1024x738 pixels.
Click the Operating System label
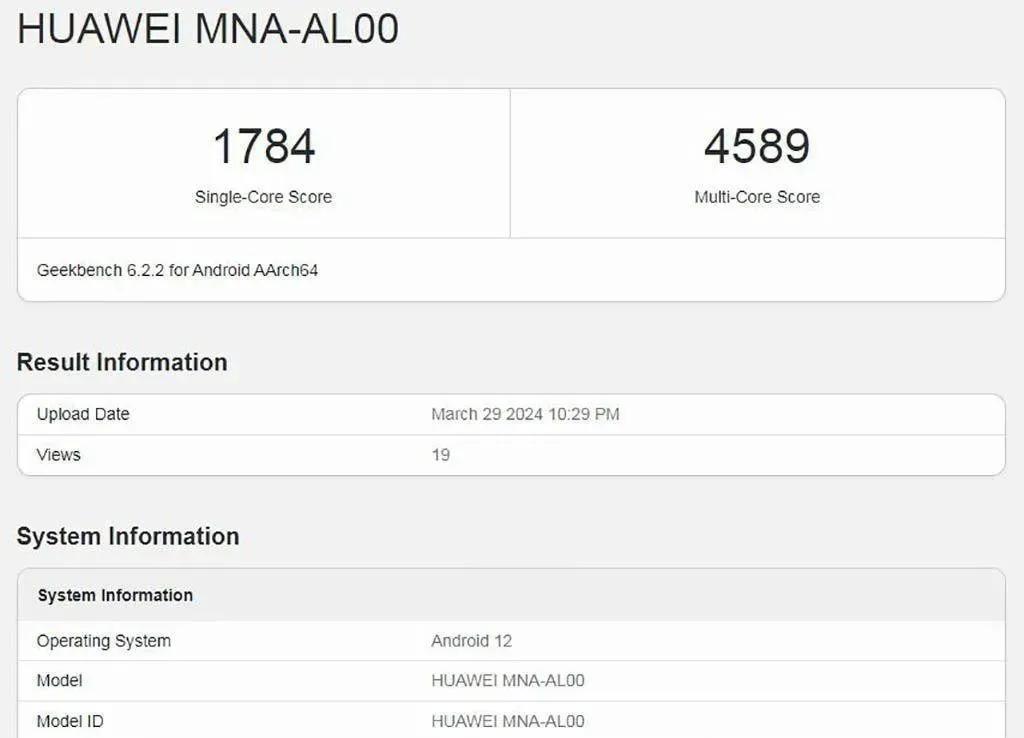point(104,641)
